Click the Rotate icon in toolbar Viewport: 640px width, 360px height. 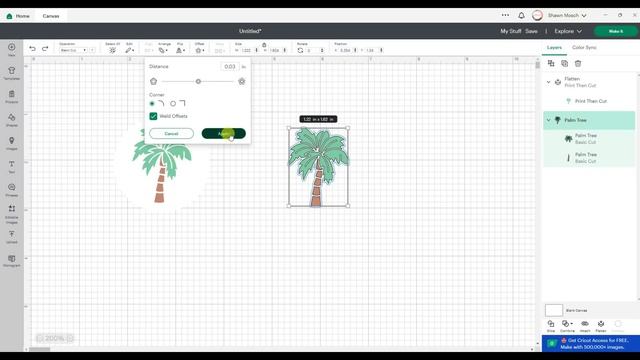300,50
